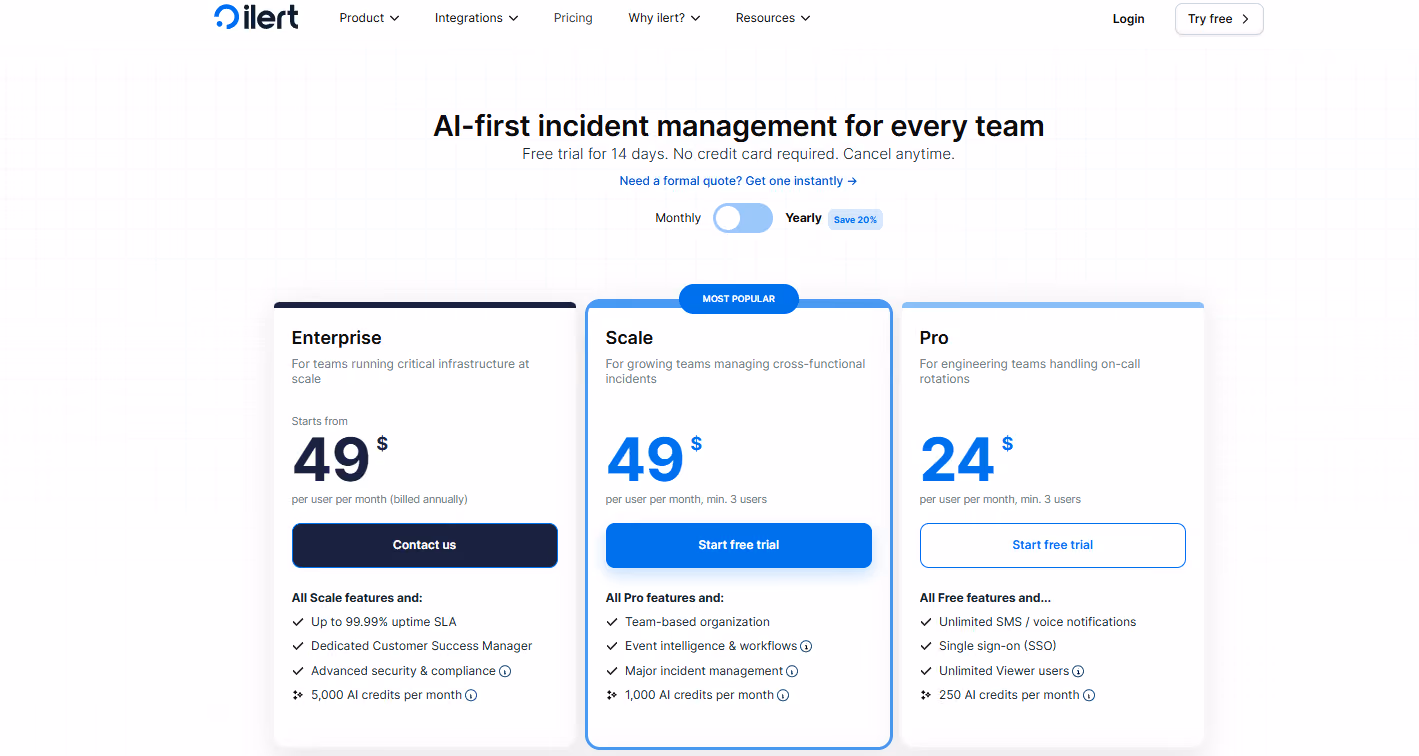Click 'AI-first incident management for every team' headline
The image size is (1419, 756).
pos(739,126)
